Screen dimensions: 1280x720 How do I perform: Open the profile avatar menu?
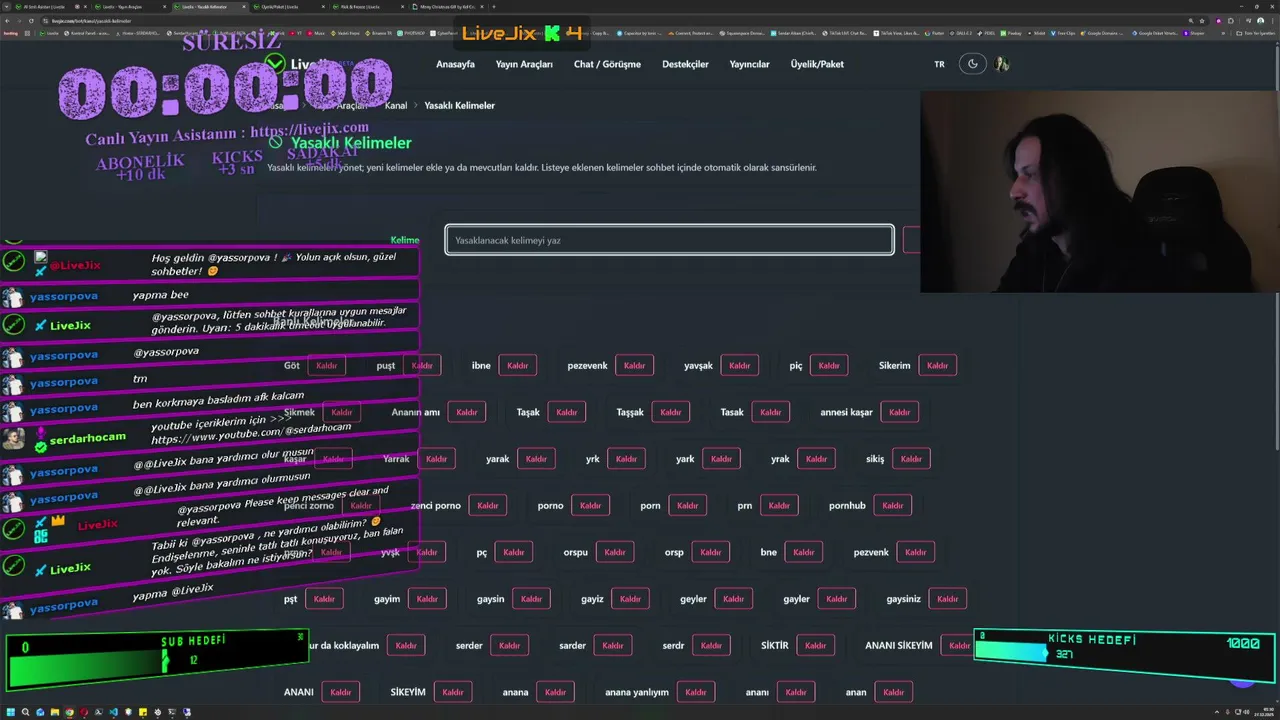click(x=1002, y=64)
